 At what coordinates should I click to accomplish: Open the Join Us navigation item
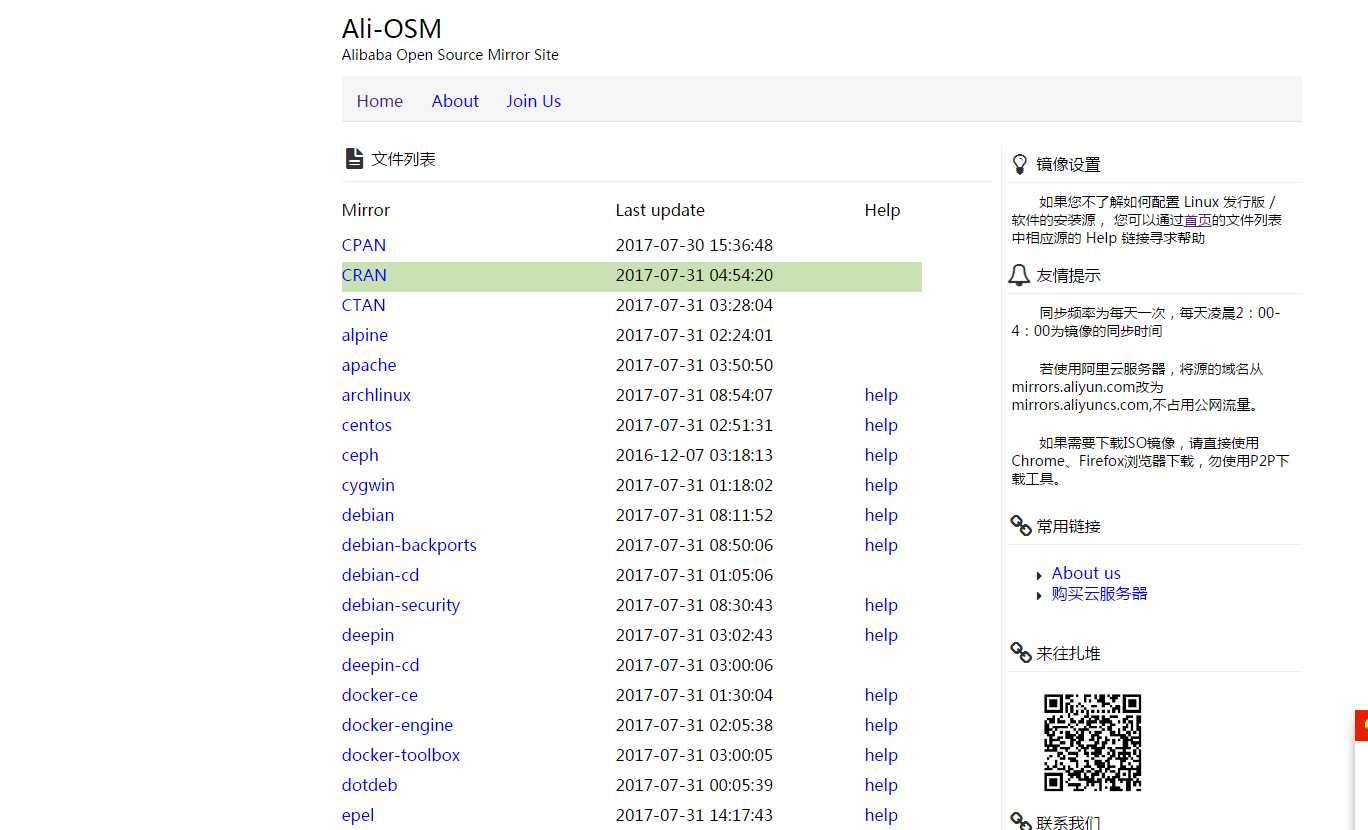[533, 101]
